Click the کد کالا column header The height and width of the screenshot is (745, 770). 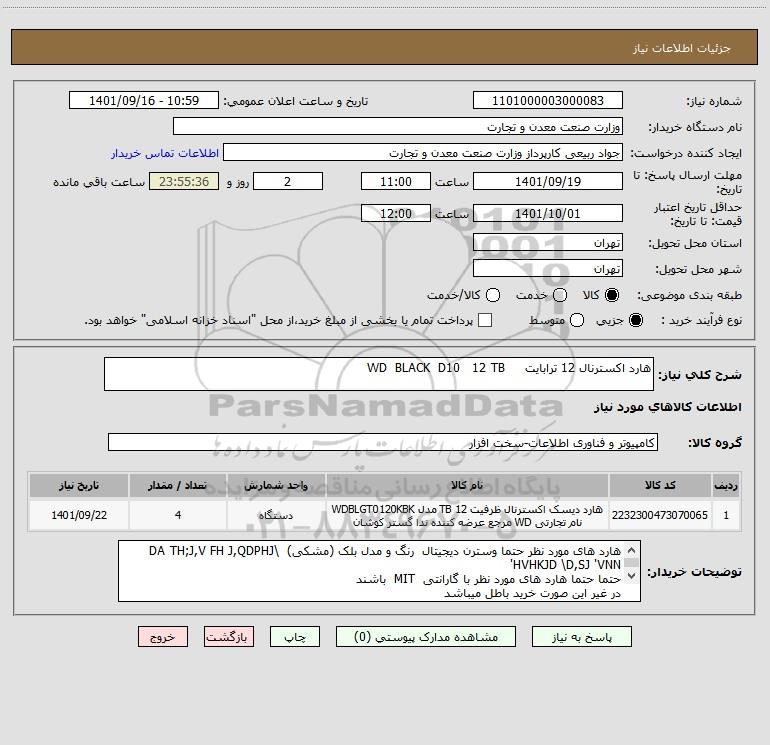pyautogui.click(x=660, y=485)
